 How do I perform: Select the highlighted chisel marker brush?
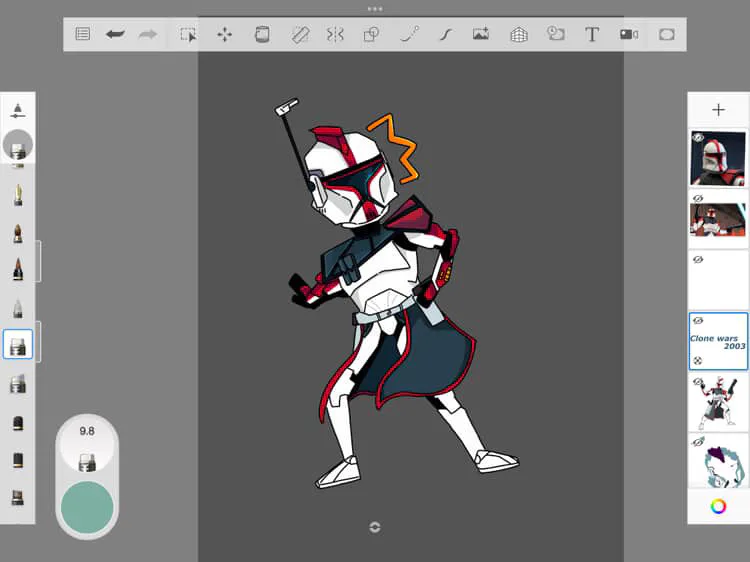tap(18, 344)
